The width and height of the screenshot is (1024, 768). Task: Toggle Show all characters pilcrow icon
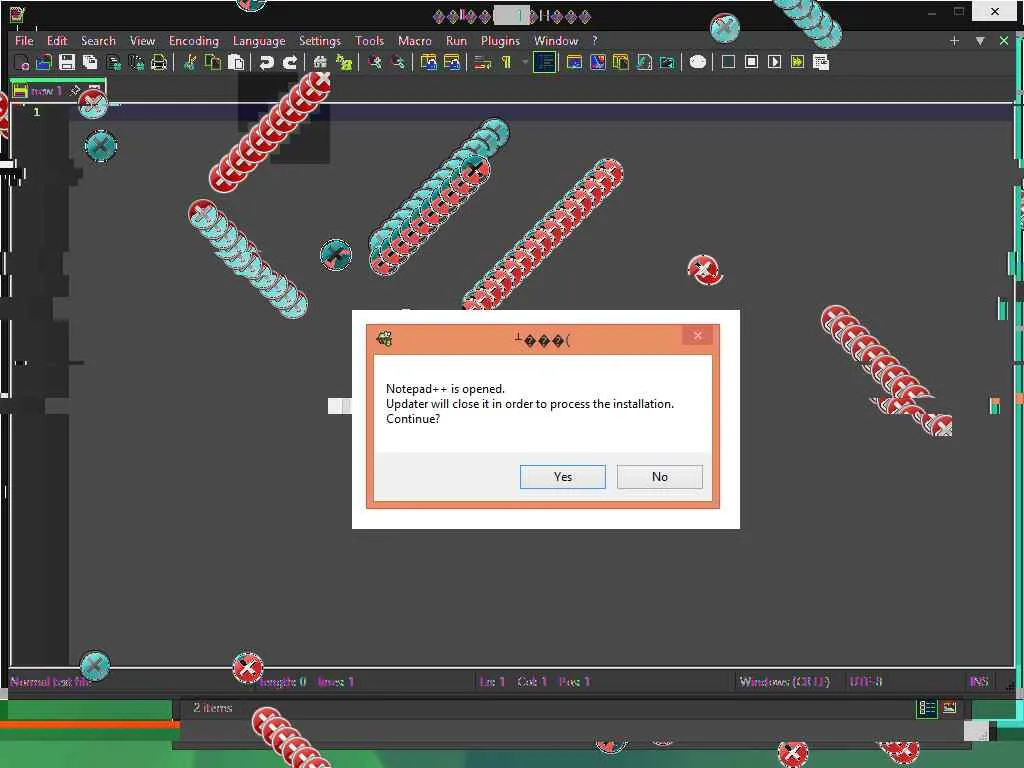[506, 62]
